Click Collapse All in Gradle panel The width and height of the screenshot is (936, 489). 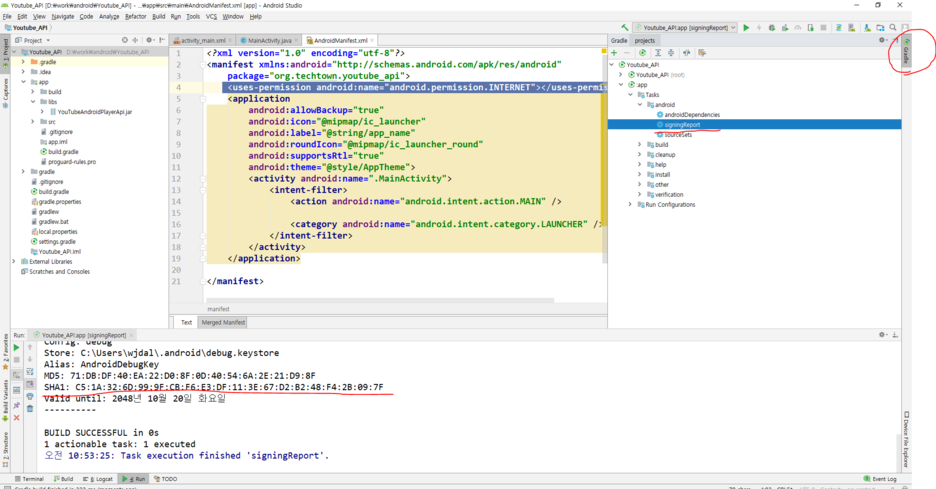[671, 53]
